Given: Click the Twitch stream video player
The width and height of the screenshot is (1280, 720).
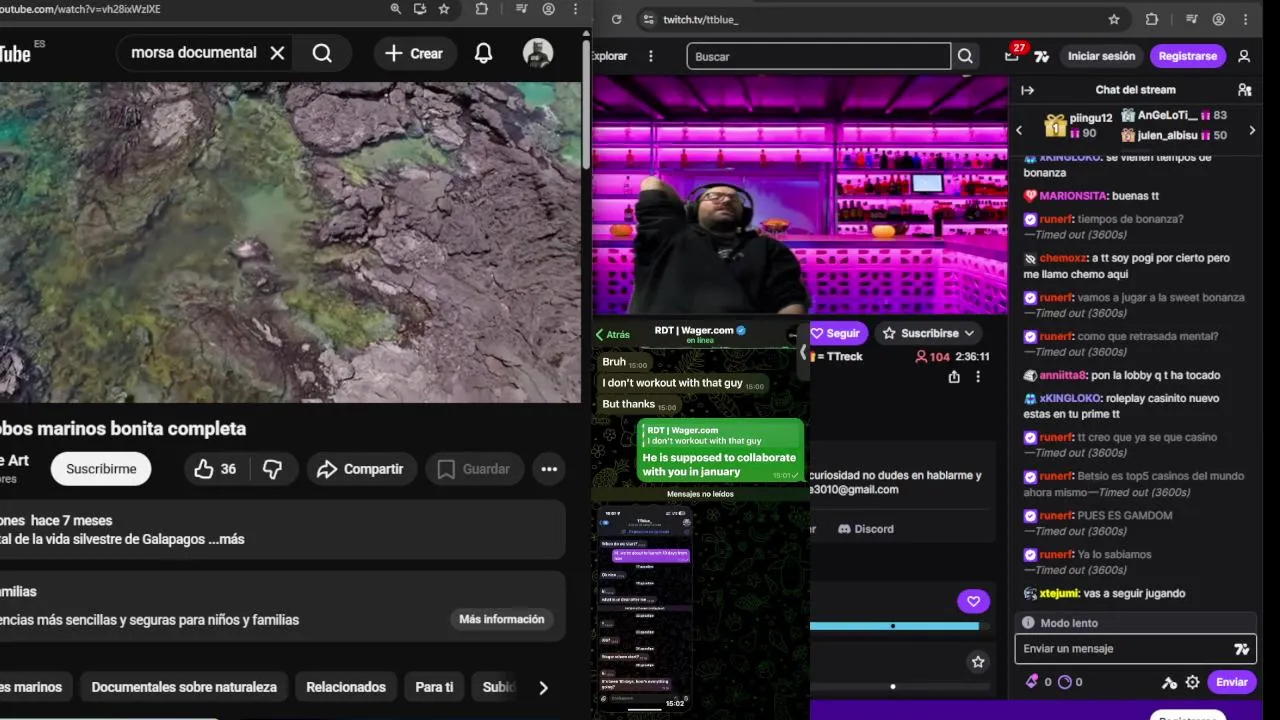Looking at the screenshot, I should (800, 196).
